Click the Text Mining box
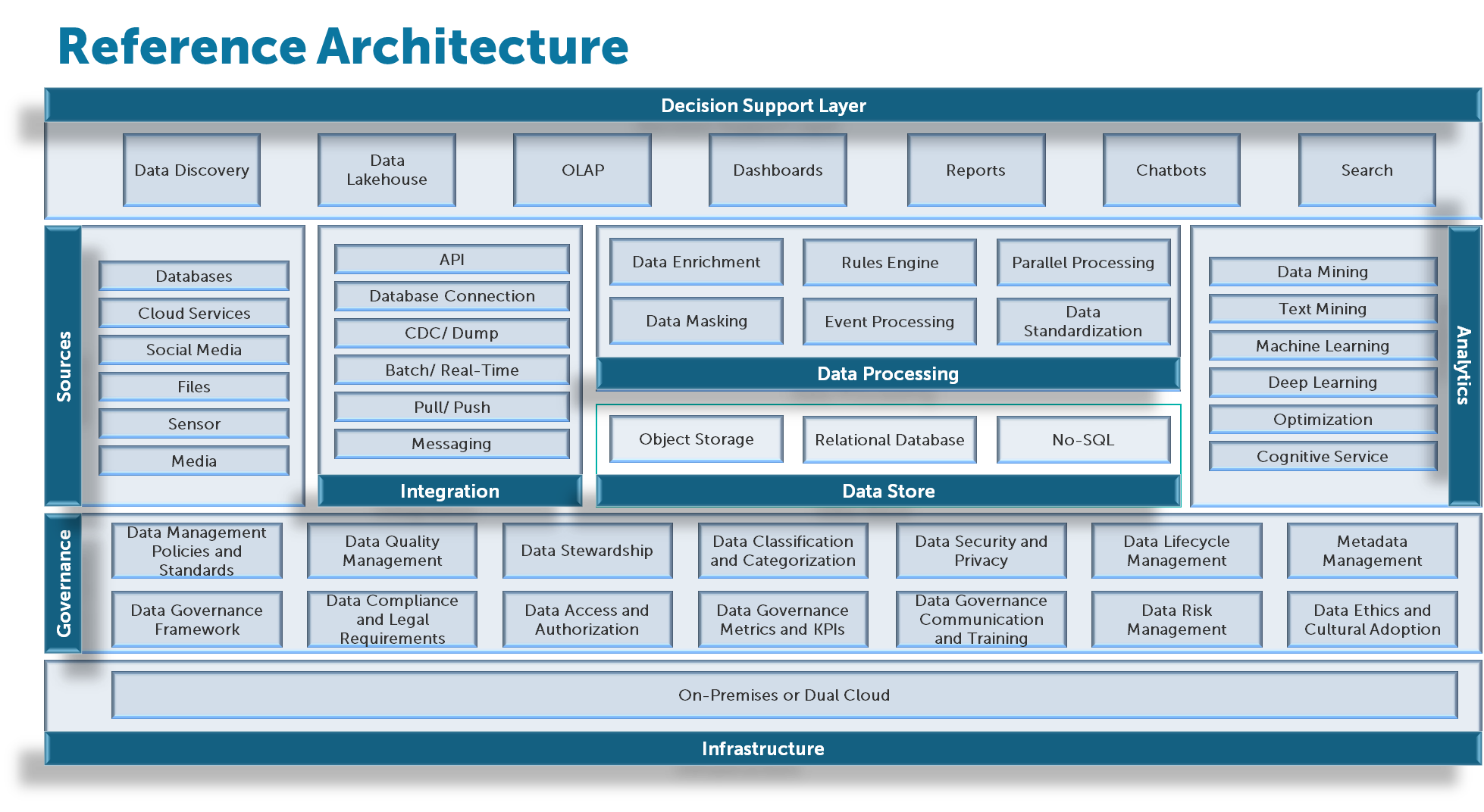This screenshot has width=1484, height=812. pyautogui.click(x=1323, y=308)
